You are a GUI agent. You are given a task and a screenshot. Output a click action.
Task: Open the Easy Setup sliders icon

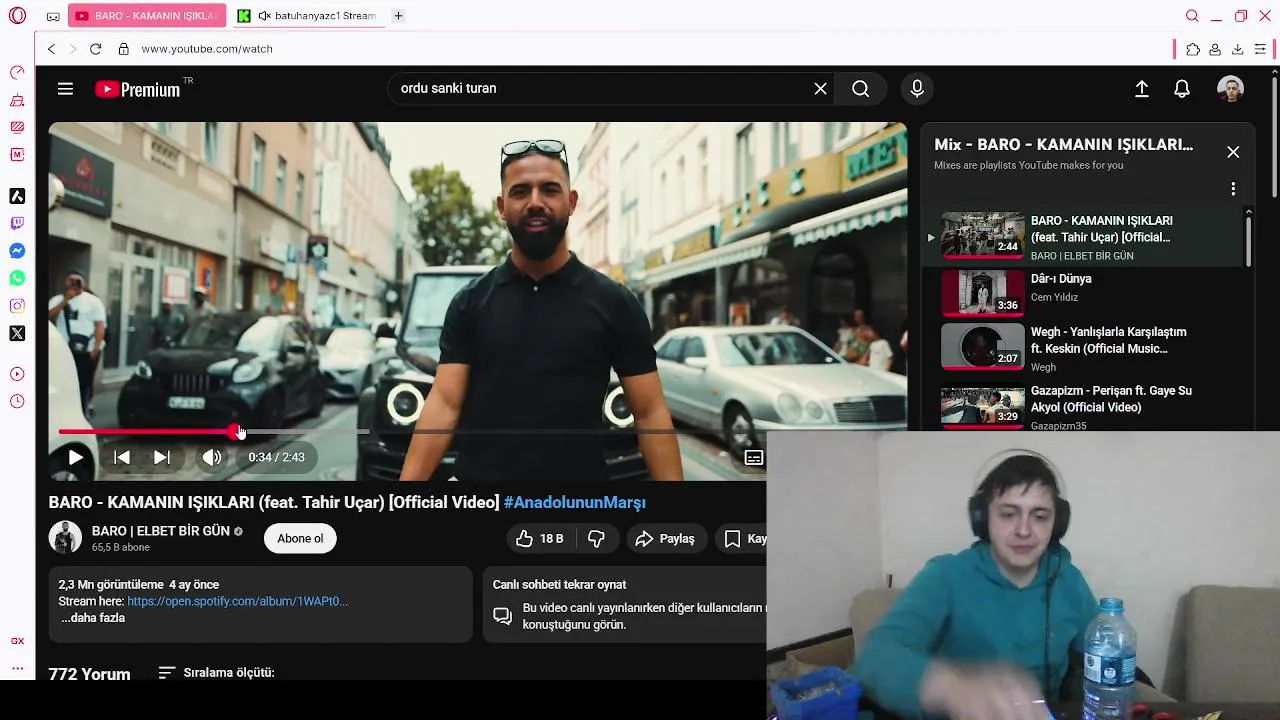(1260, 49)
